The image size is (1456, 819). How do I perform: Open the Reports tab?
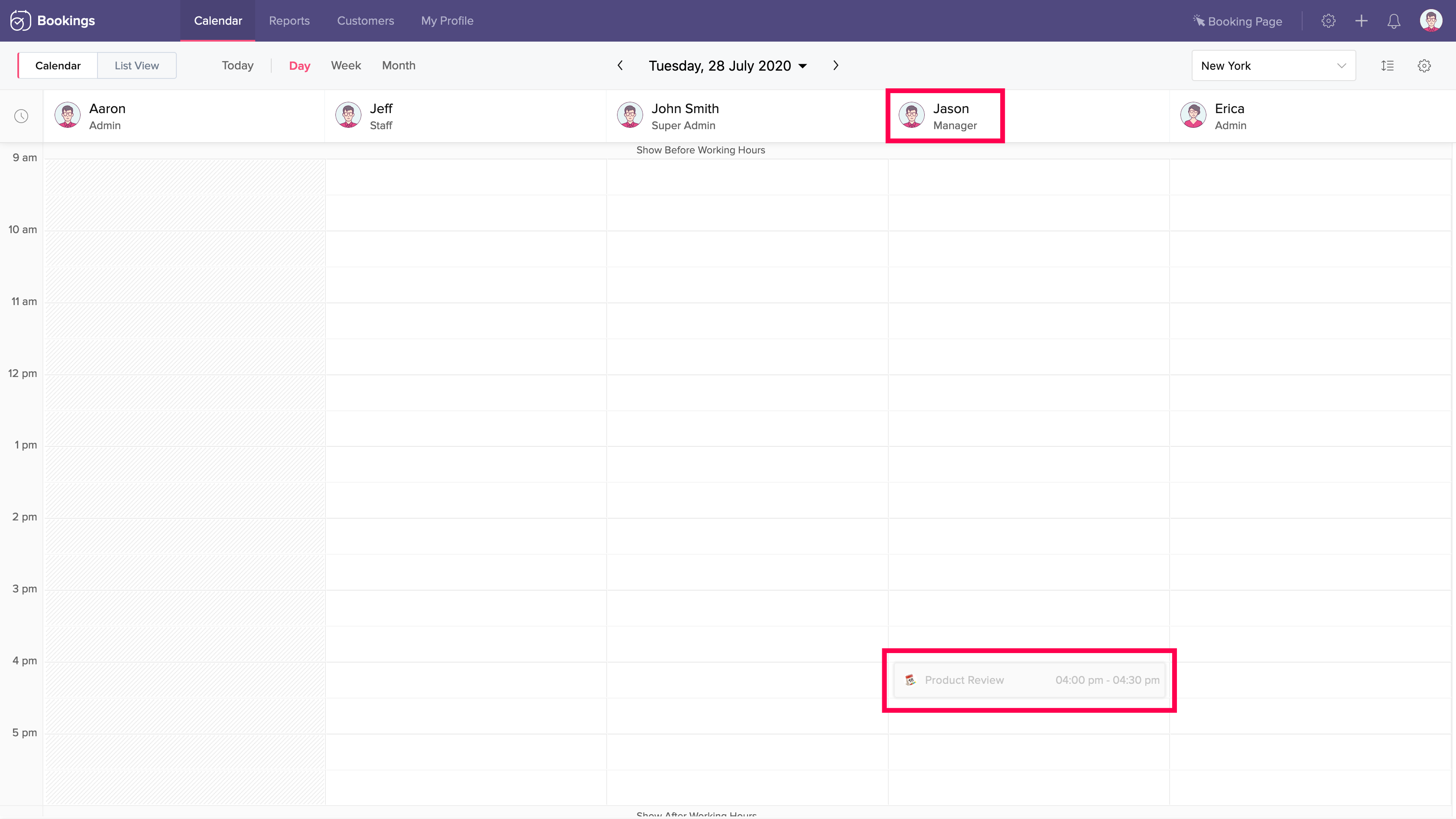[289, 21]
